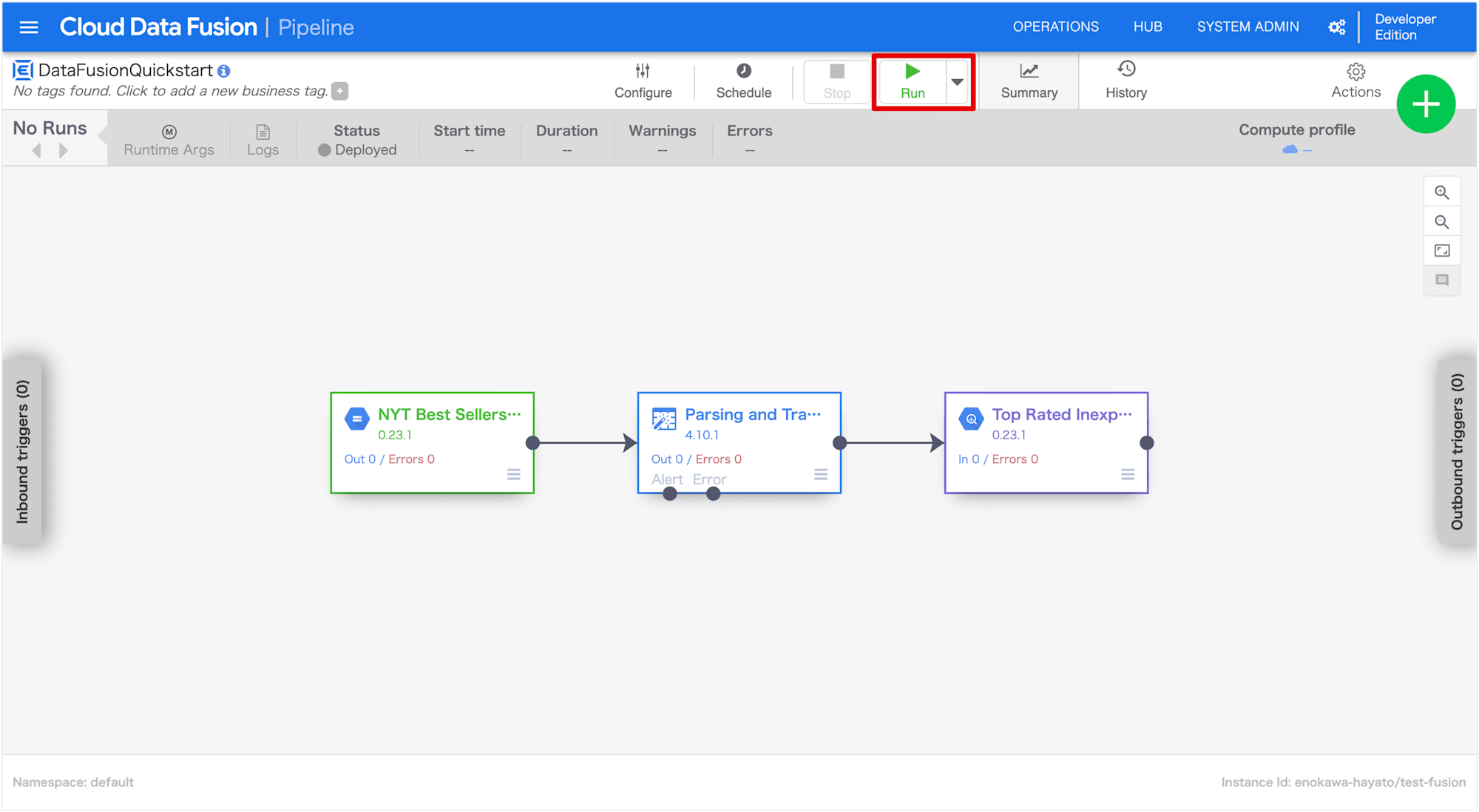Click the Compute profile cloud icon

point(1290,149)
